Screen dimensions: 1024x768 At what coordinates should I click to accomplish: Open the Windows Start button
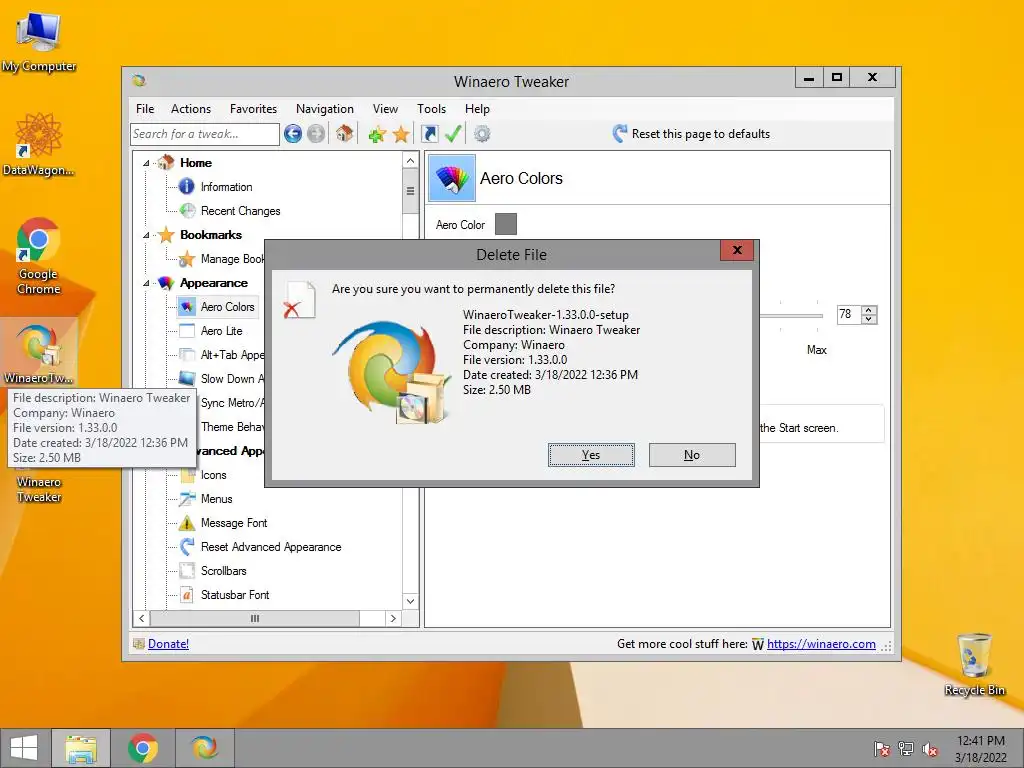24,748
